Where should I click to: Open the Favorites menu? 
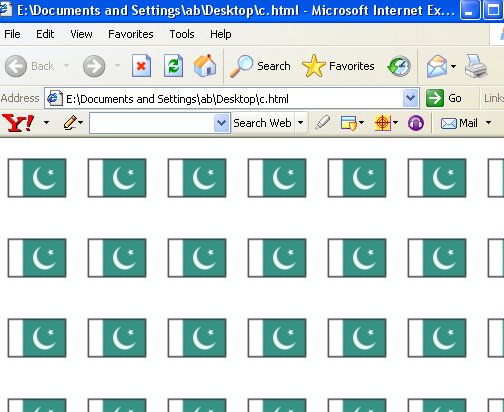(x=131, y=34)
